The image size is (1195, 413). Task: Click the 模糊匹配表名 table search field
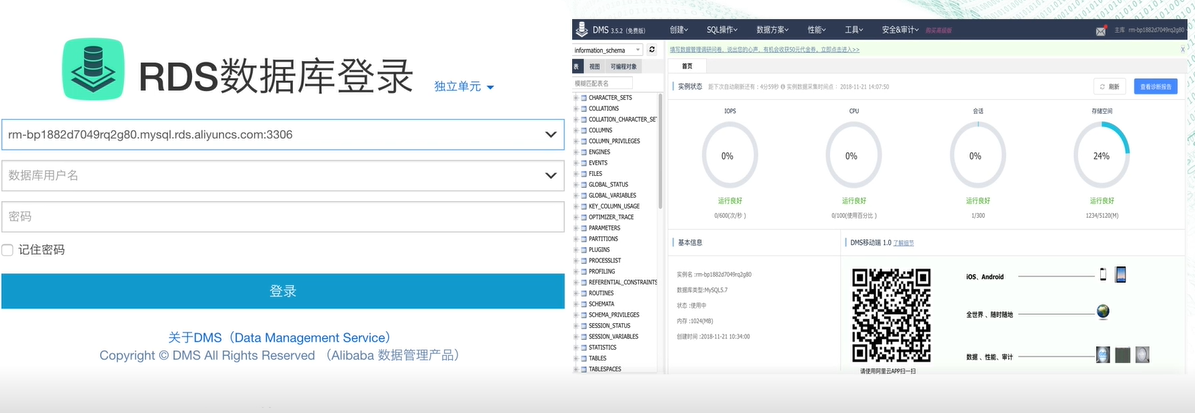point(602,83)
